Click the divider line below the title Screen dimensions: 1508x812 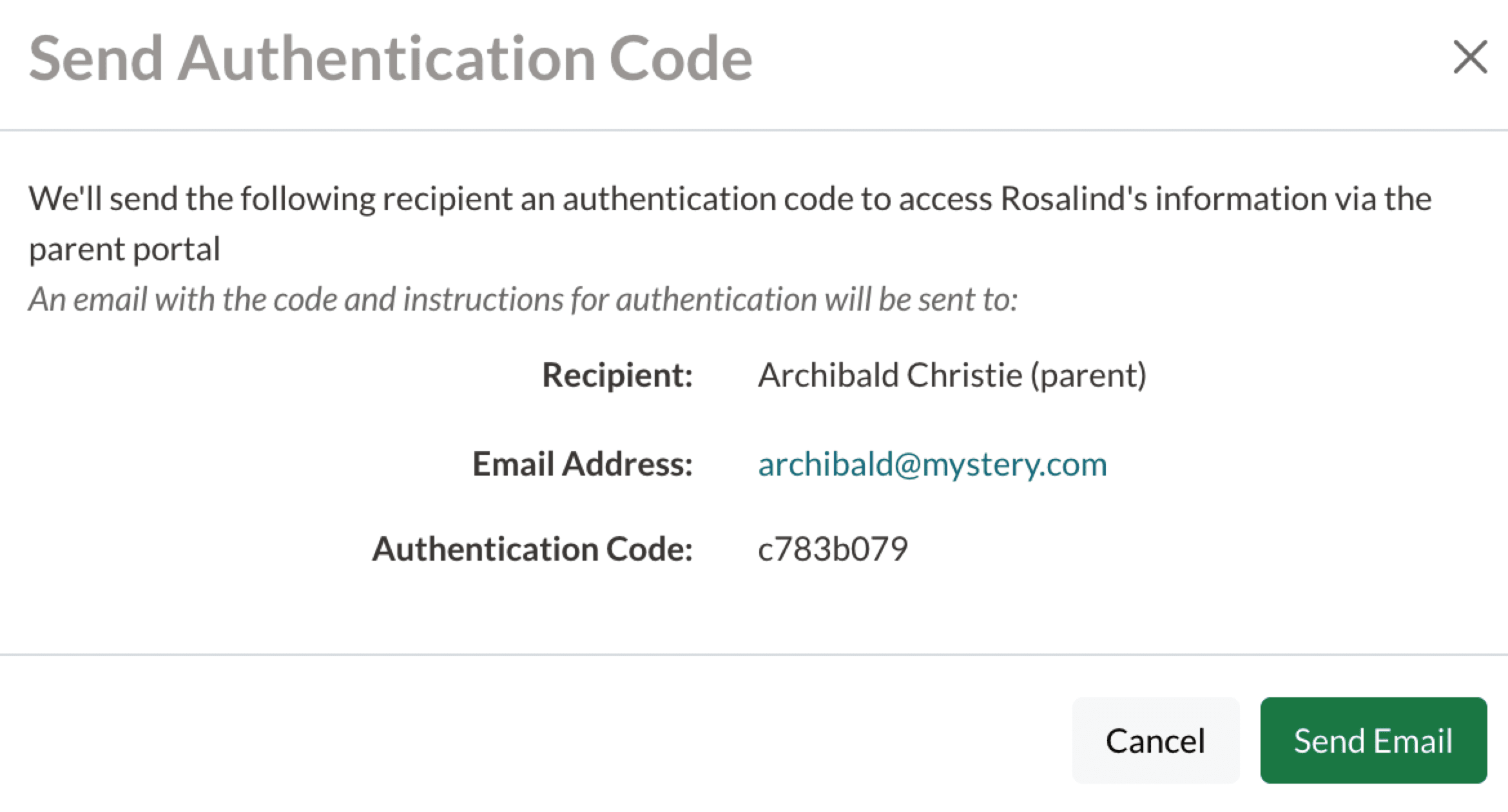click(x=754, y=130)
